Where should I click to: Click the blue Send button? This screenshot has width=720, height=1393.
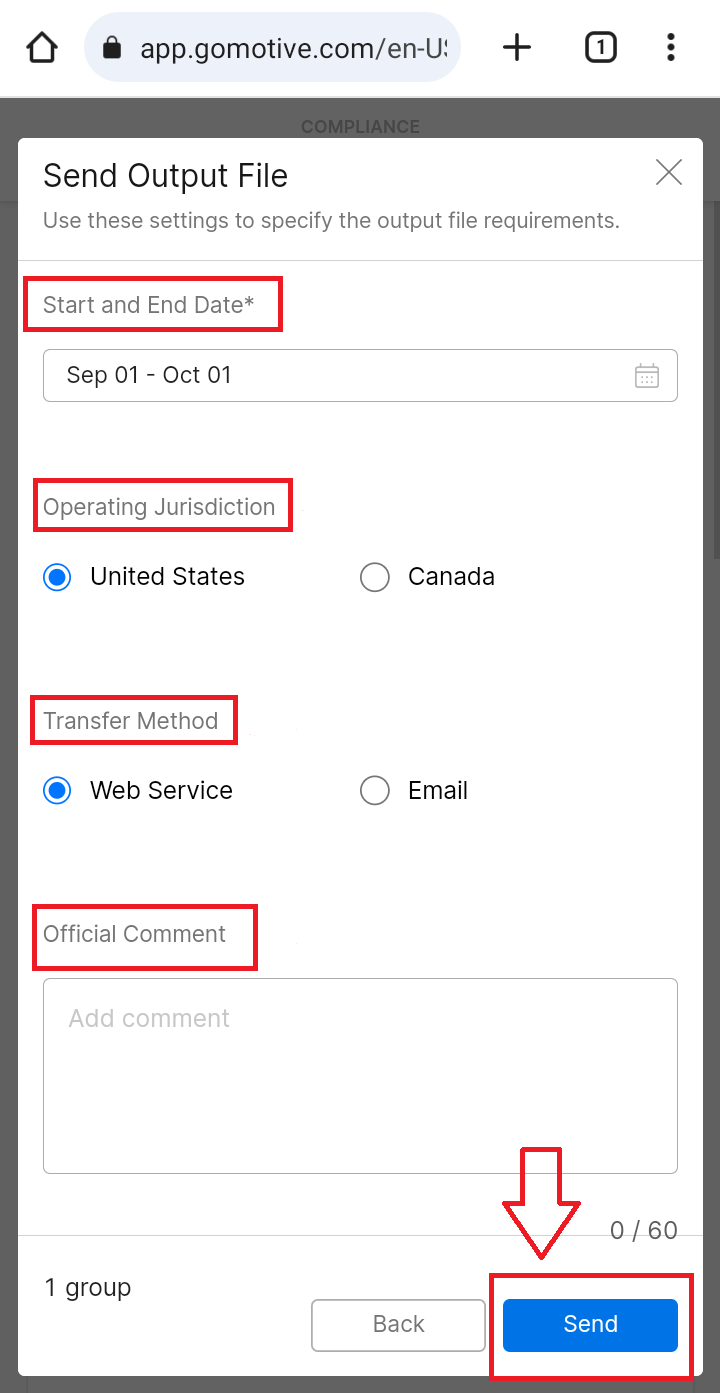[590, 1325]
